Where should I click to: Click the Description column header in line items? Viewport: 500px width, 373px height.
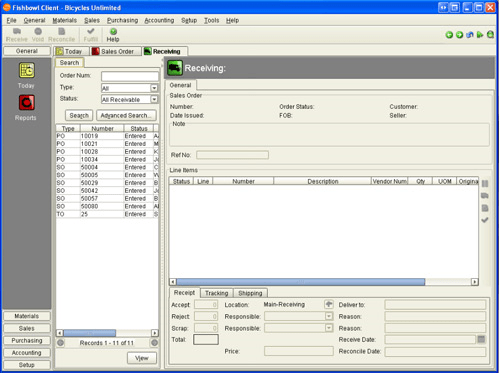coord(322,181)
